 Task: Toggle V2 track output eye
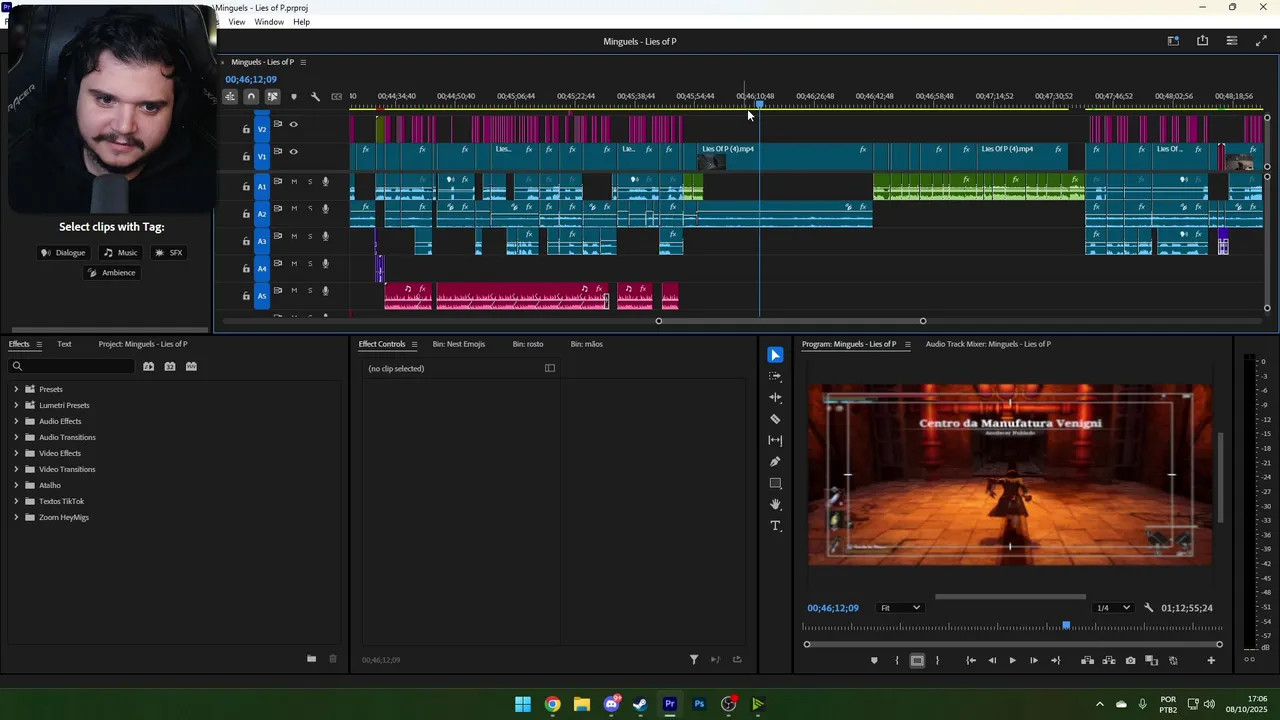(x=293, y=124)
